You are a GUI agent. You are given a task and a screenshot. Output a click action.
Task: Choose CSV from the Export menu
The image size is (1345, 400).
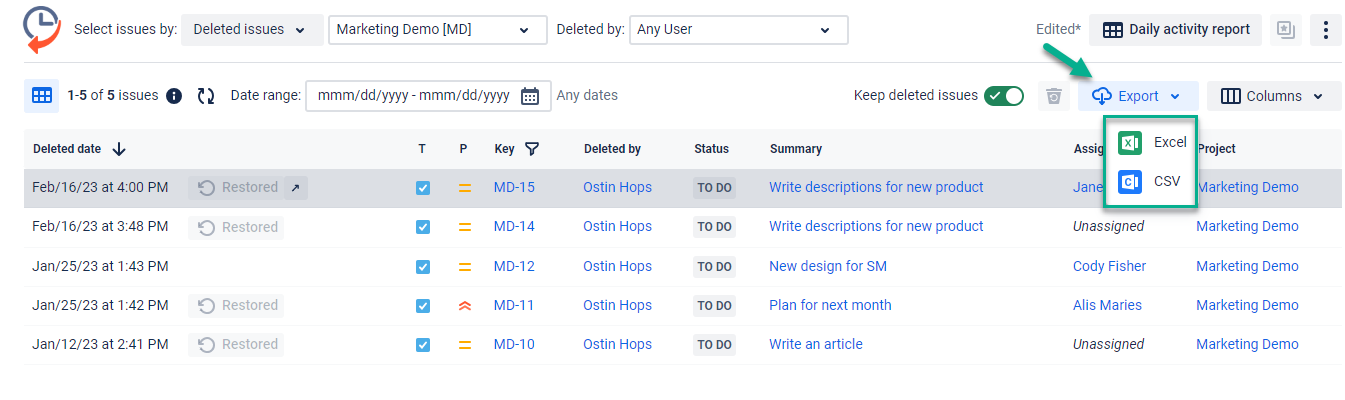tap(1152, 182)
